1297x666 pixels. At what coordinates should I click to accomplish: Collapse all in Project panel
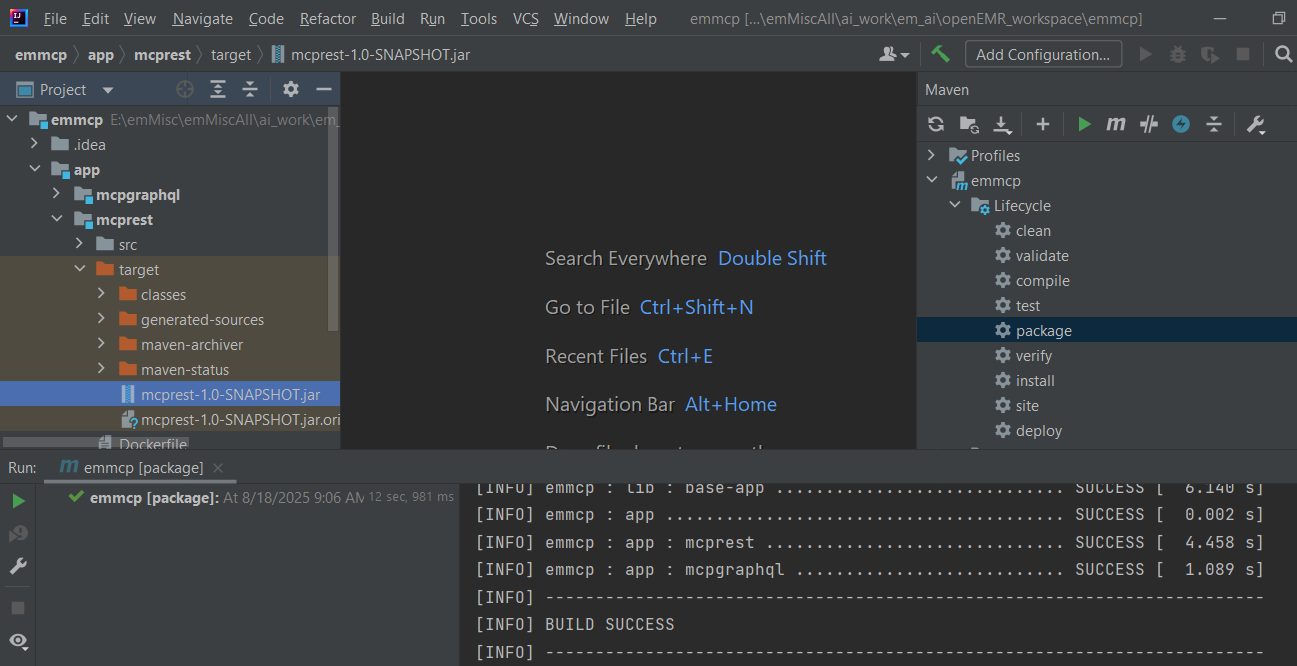pyautogui.click(x=250, y=89)
